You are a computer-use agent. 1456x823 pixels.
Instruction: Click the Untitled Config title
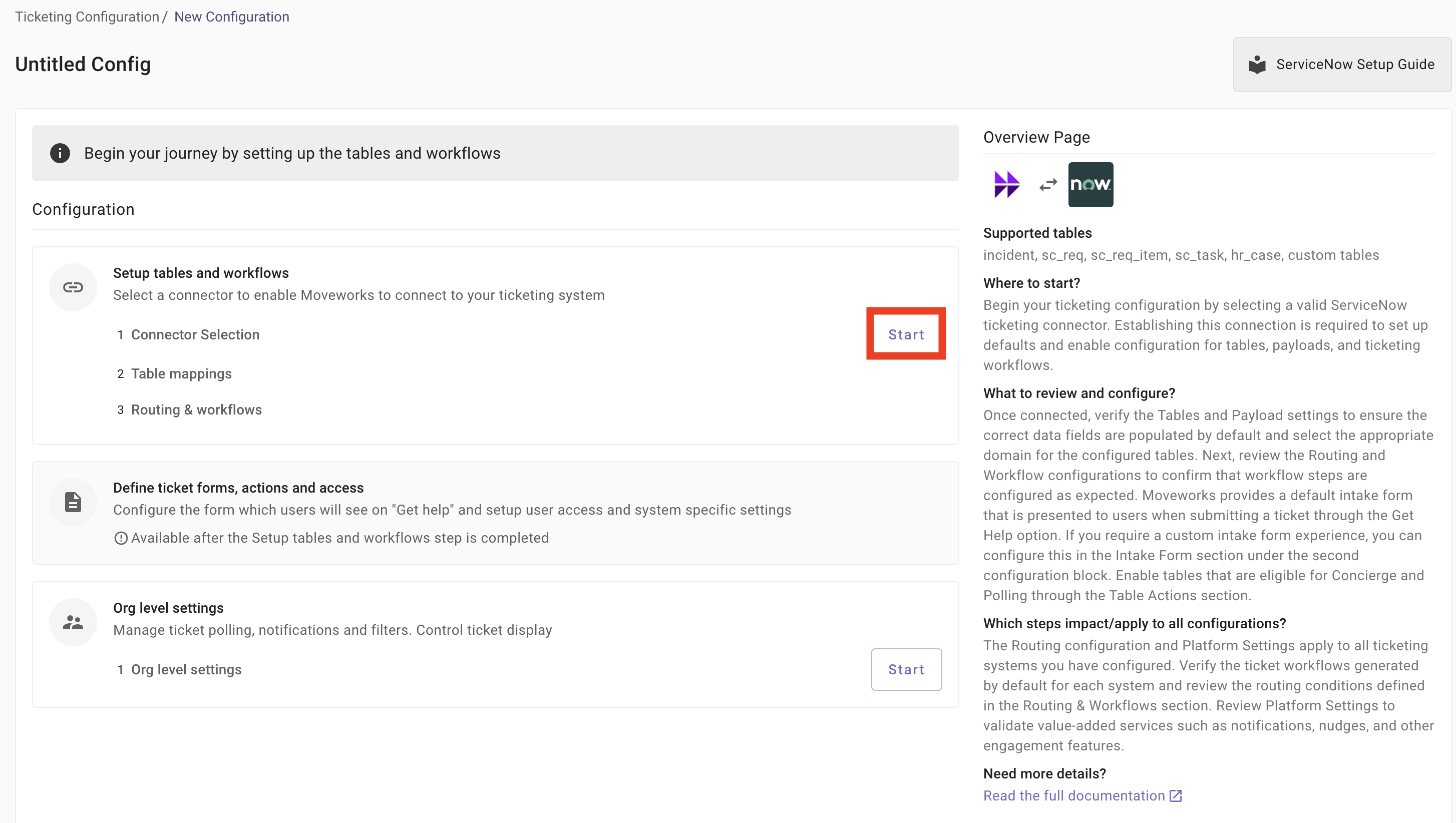point(83,65)
